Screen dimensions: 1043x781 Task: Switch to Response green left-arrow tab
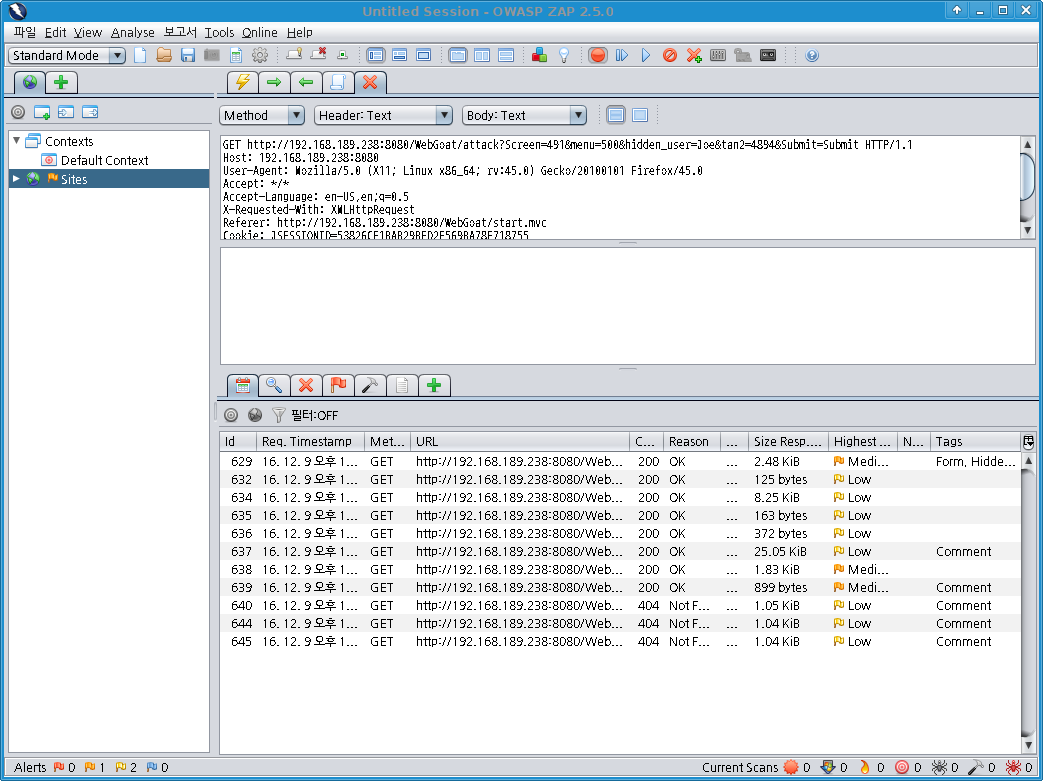[306, 82]
